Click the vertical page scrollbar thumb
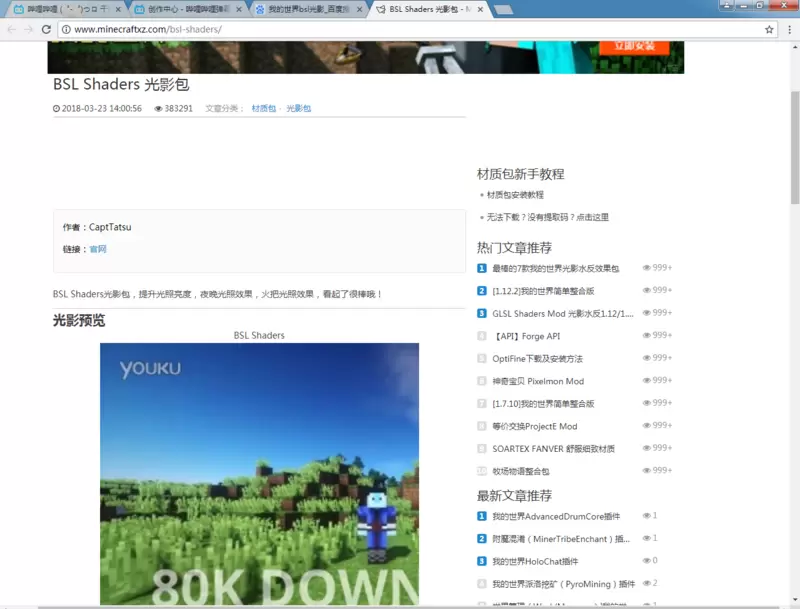The width and height of the screenshot is (800, 609). click(x=795, y=148)
